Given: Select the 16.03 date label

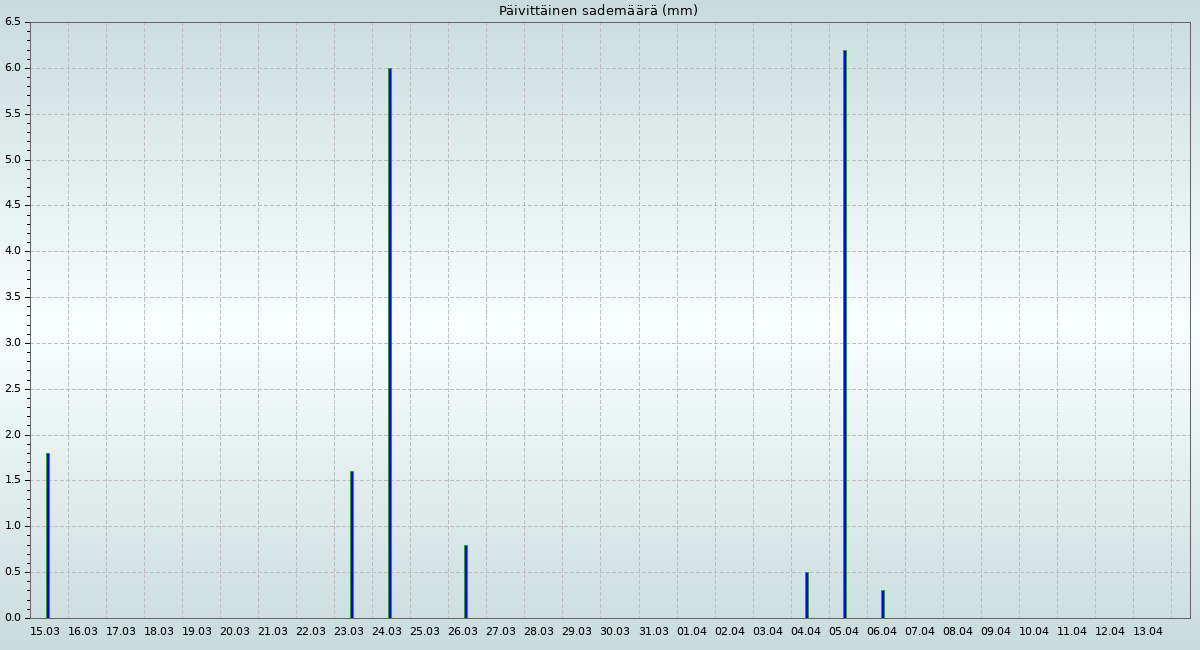Looking at the screenshot, I should pyautogui.click(x=83, y=632).
